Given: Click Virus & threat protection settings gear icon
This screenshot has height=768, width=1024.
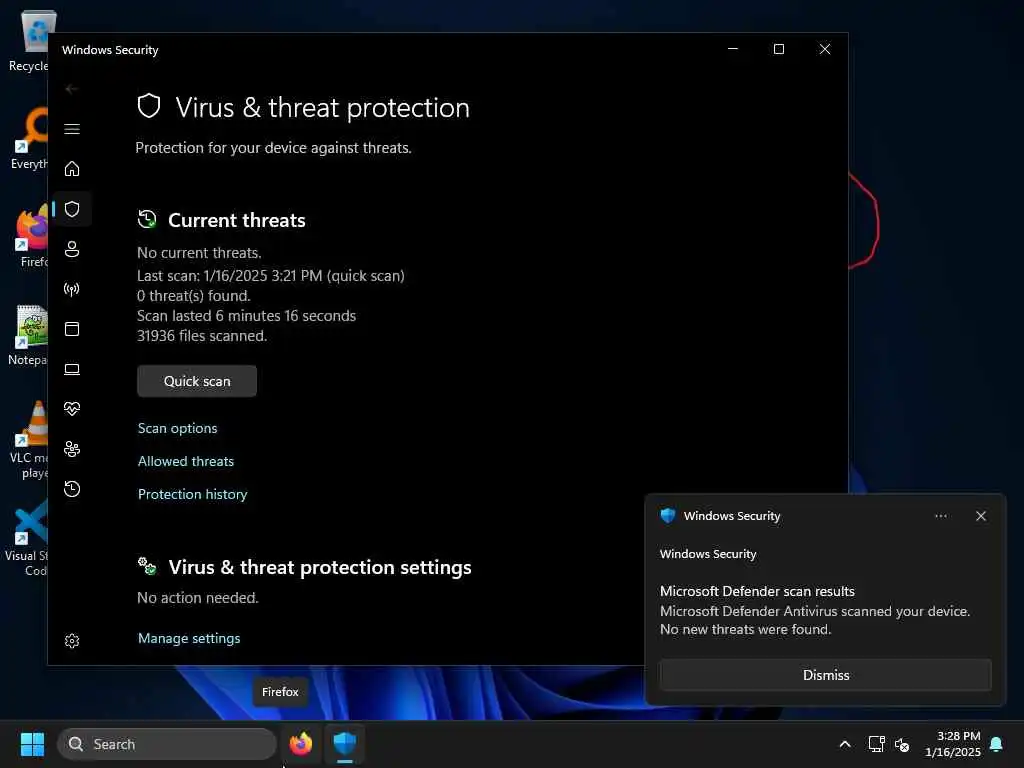Looking at the screenshot, I should pyautogui.click(x=147, y=566).
